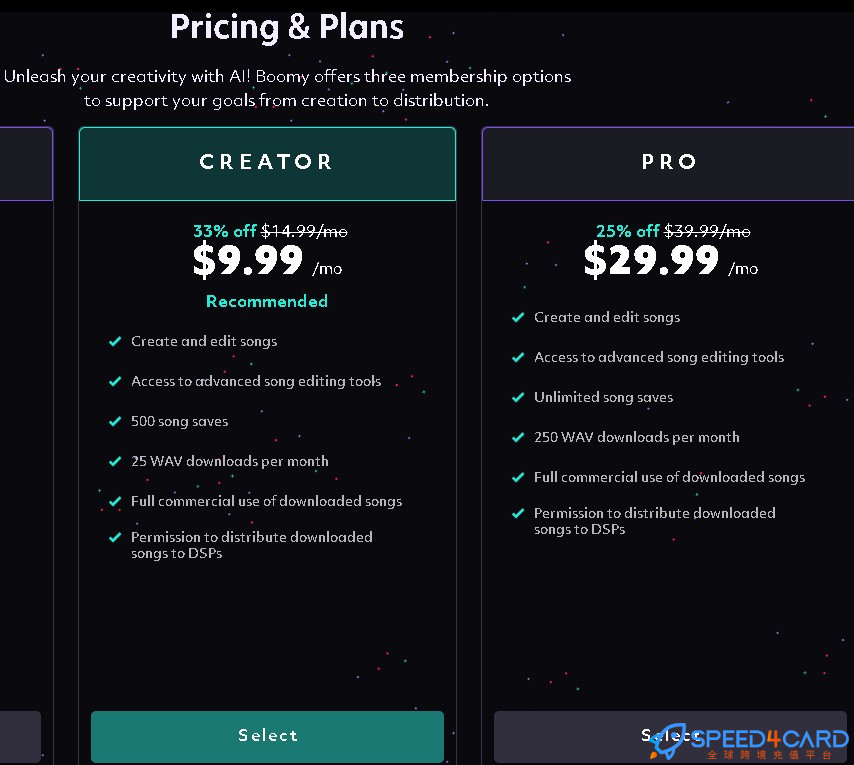Viewport: 854px width, 765px height.
Task: Click the '25% off' discount text
Action: point(628,231)
